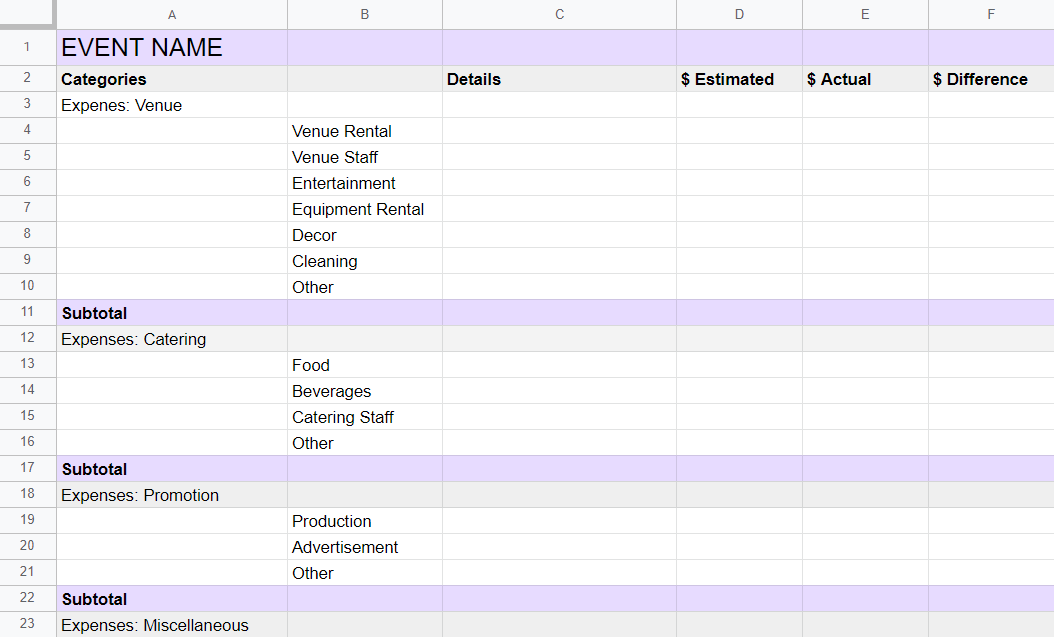Select the Beverages cell
Image resolution: width=1054 pixels, height=637 pixels.
[x=365, y=391]
